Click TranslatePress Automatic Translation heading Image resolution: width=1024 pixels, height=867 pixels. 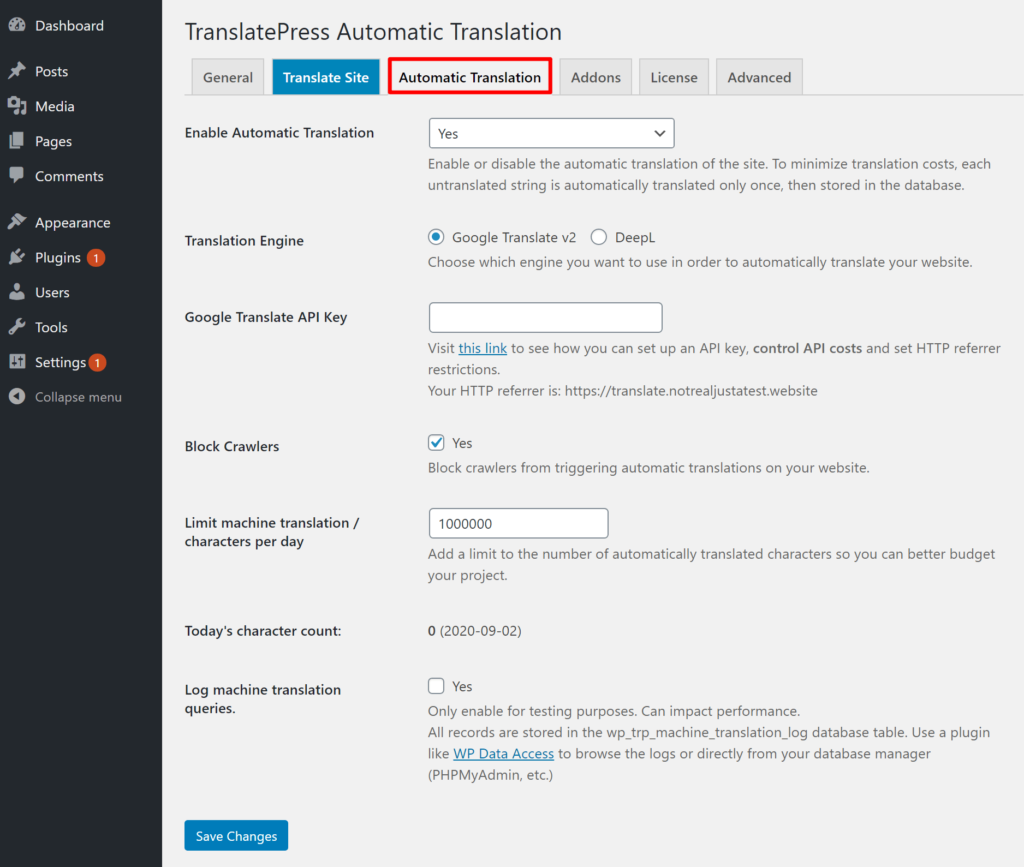(374, 31)
